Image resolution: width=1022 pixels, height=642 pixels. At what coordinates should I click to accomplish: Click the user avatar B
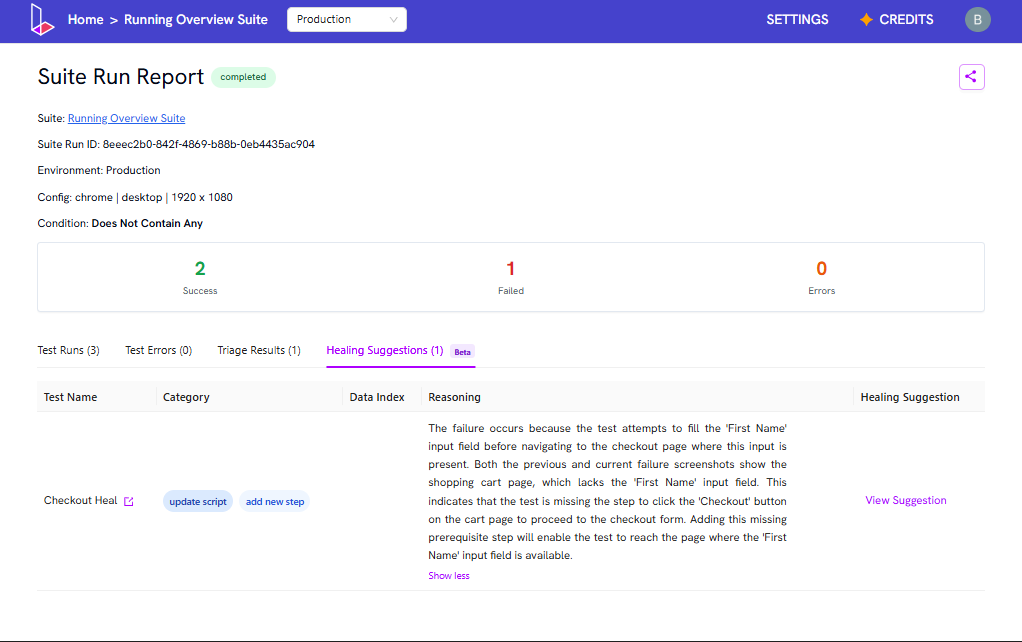click(977, 20)
